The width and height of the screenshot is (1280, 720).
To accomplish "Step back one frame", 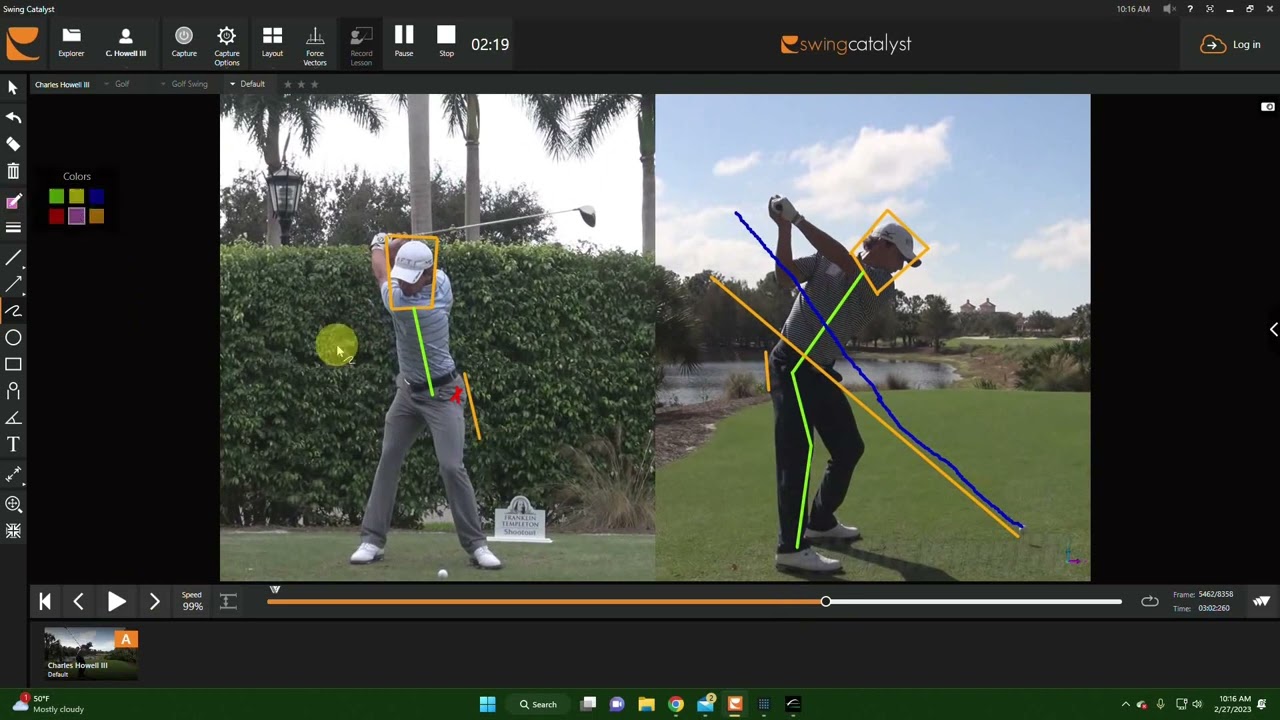I will [x=78, y=601].
